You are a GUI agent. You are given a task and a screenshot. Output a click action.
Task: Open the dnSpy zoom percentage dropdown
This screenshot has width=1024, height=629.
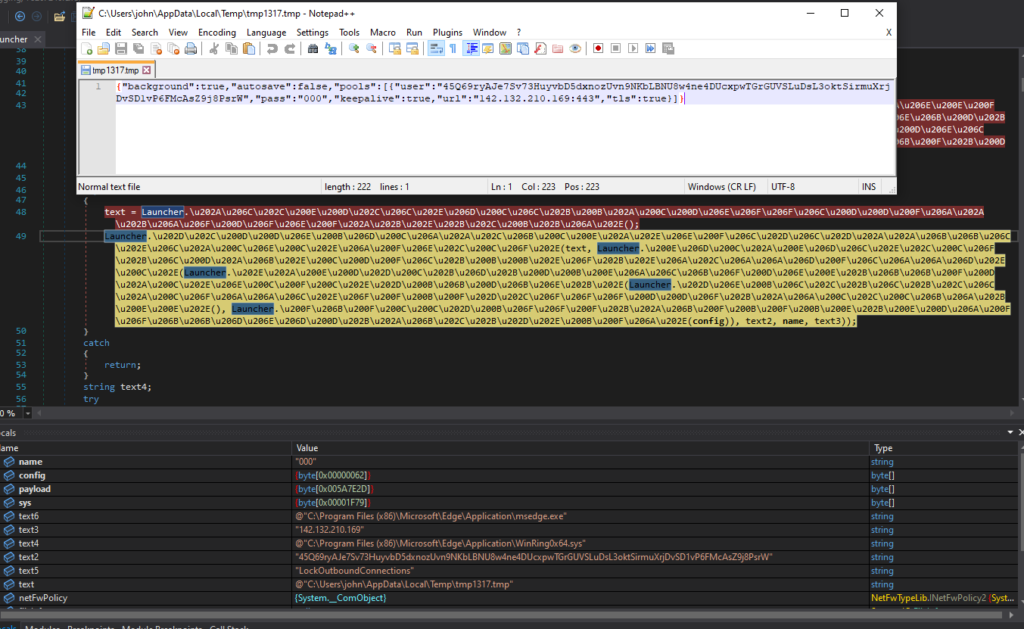[27, 413]
